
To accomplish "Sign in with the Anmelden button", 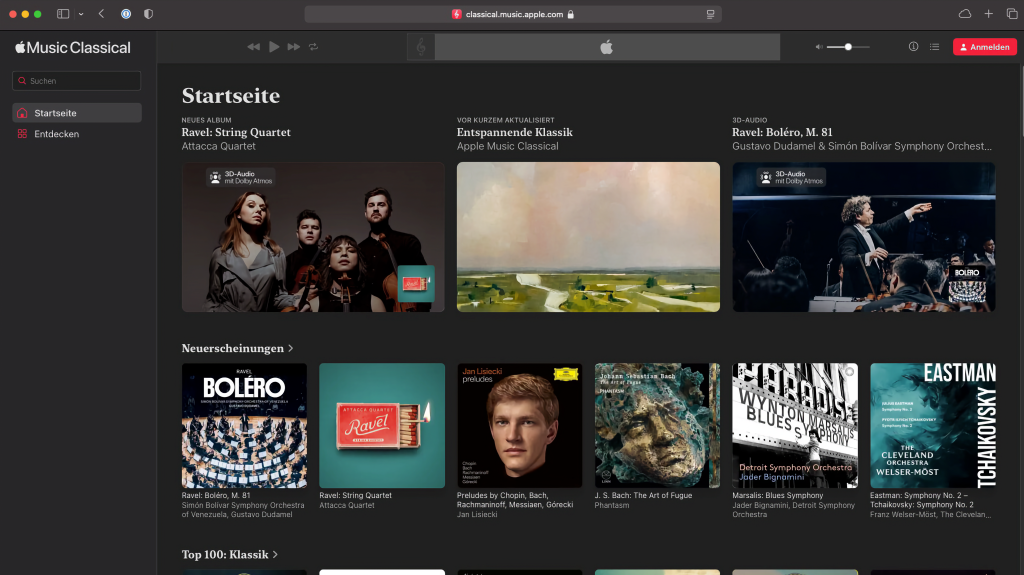I will (985, 47).
